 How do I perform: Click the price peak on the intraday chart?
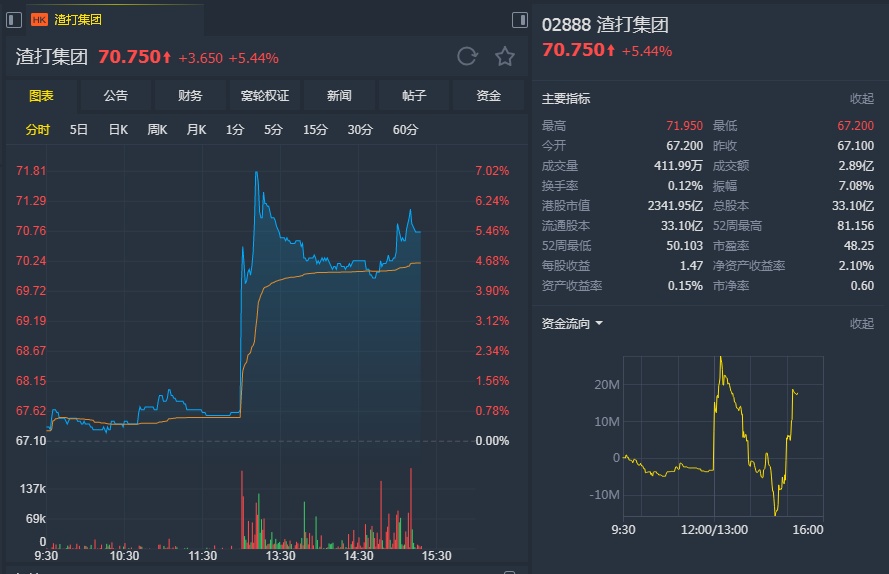[x=257, y=172]
